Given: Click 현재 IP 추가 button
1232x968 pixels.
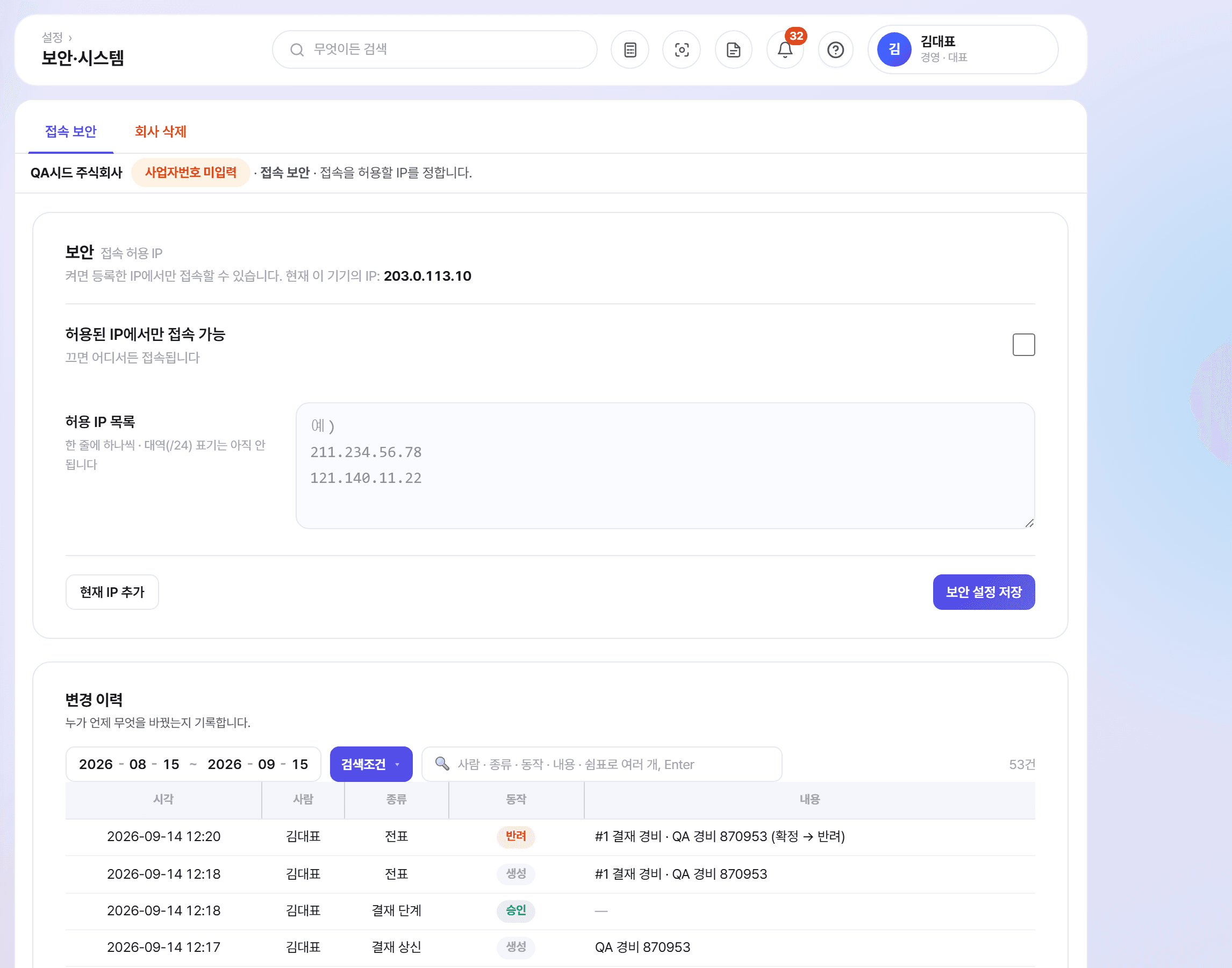Looking at the screenshot, I should 112,592.
